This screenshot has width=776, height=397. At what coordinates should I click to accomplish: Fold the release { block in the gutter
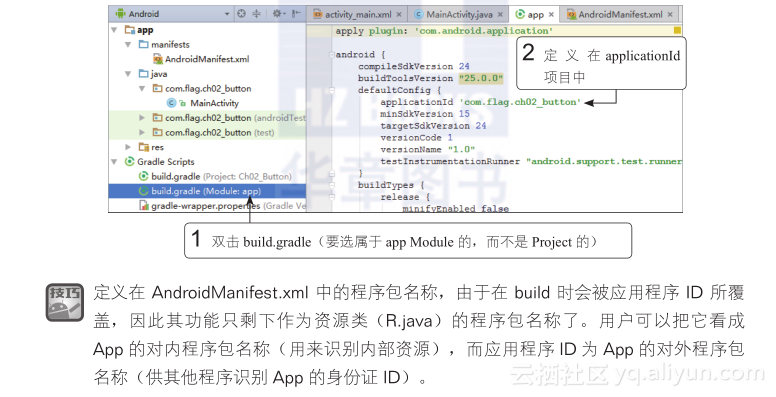tap(332, 197)
